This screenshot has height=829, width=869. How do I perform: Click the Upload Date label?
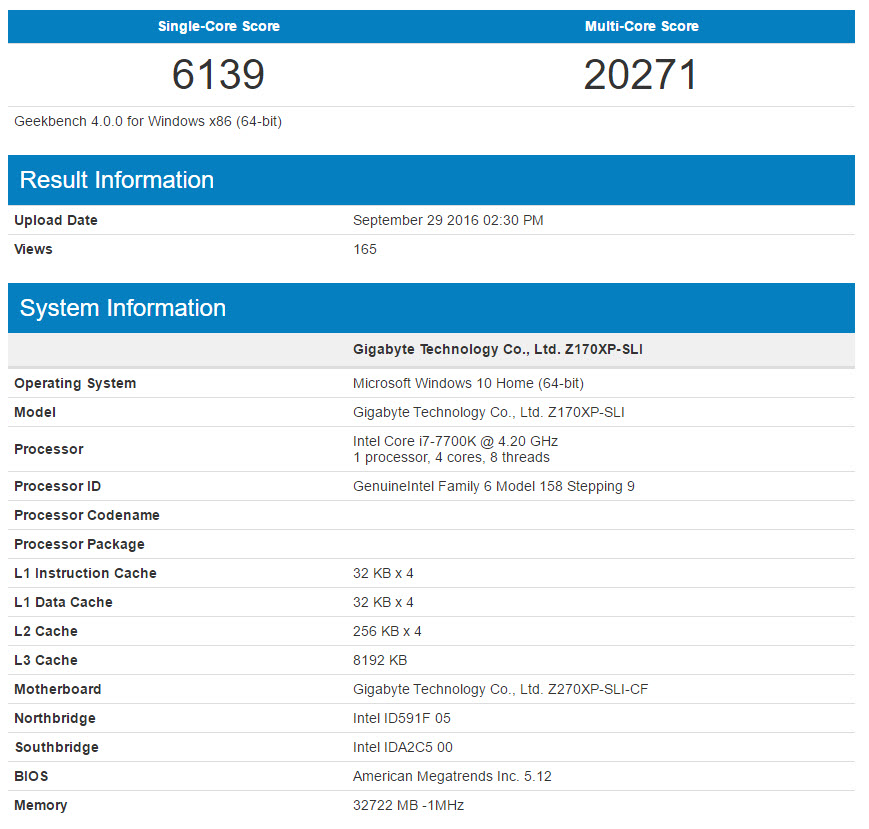coord(56,220)
